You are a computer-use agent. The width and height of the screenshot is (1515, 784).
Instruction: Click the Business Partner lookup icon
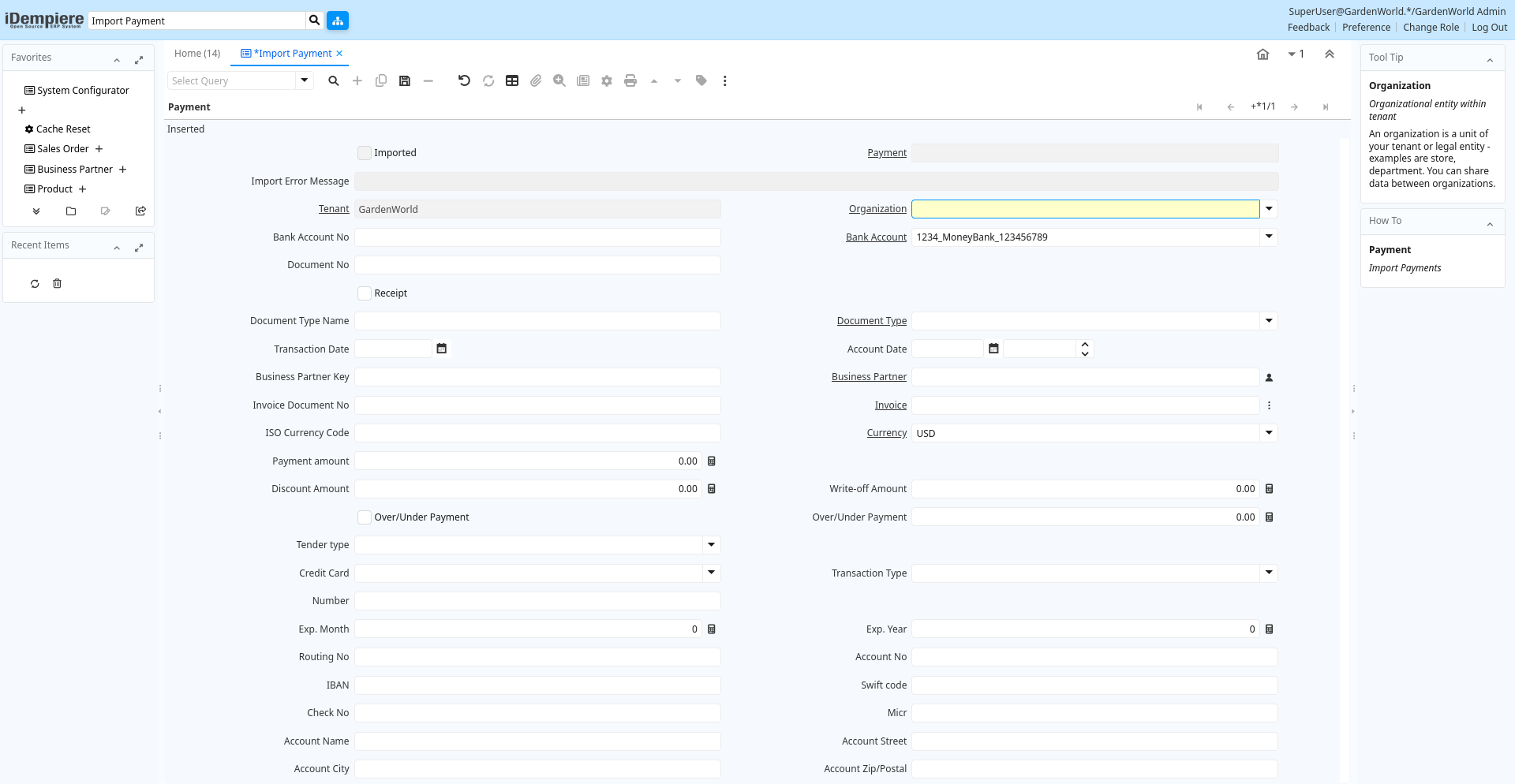[1269, 378]
